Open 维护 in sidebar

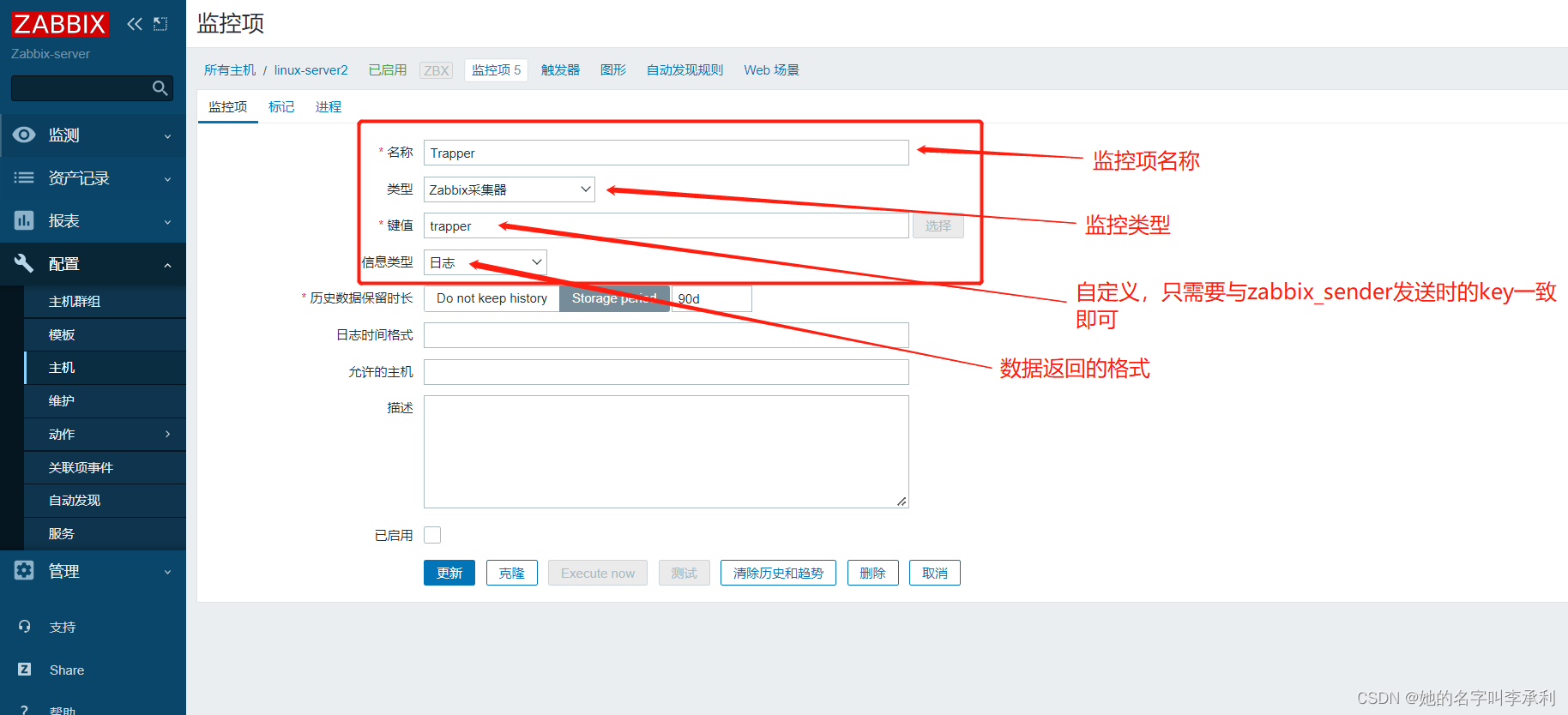click(106, 400)
